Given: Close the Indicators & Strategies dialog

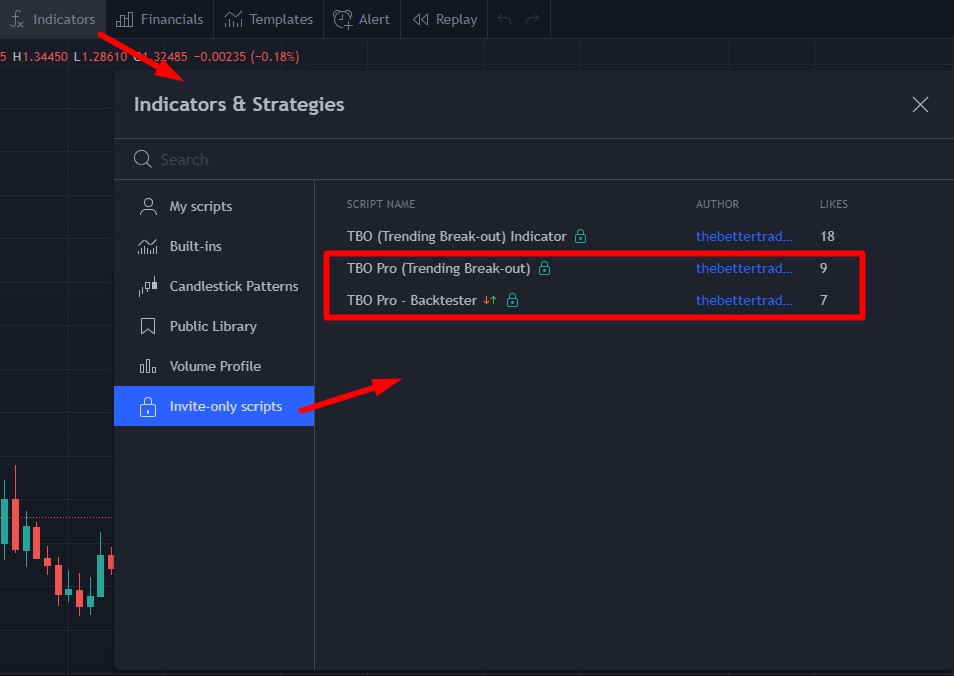Looking at the screenshot, I should point(920,104).
